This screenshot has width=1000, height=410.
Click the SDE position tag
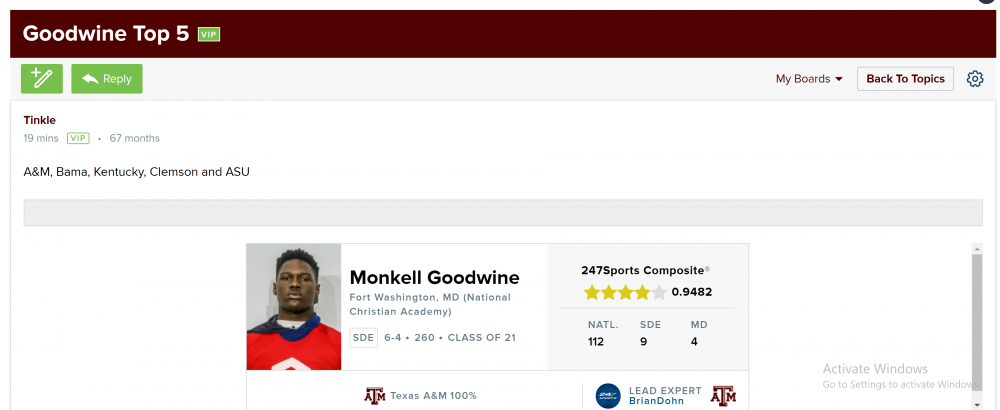point(364,338)
